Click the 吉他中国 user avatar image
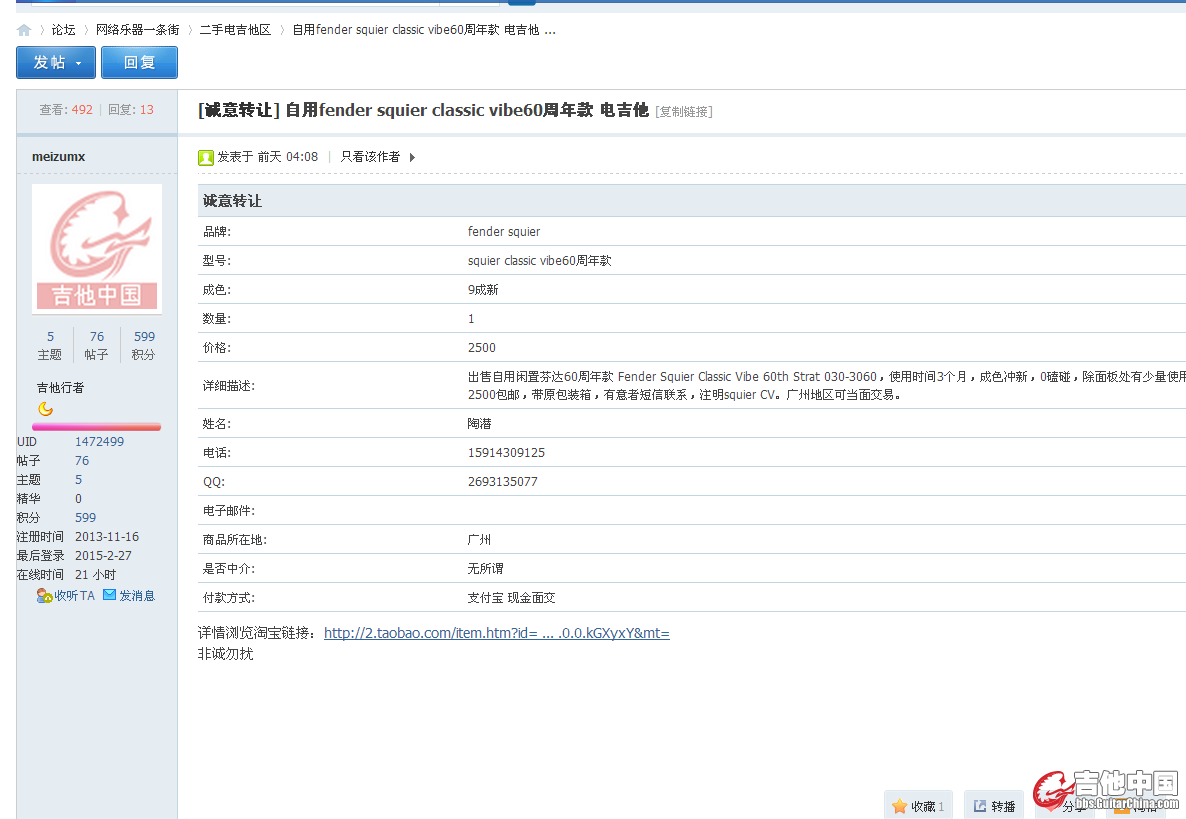Screen dimensions: 1186x819 click(x=97, y=249)
